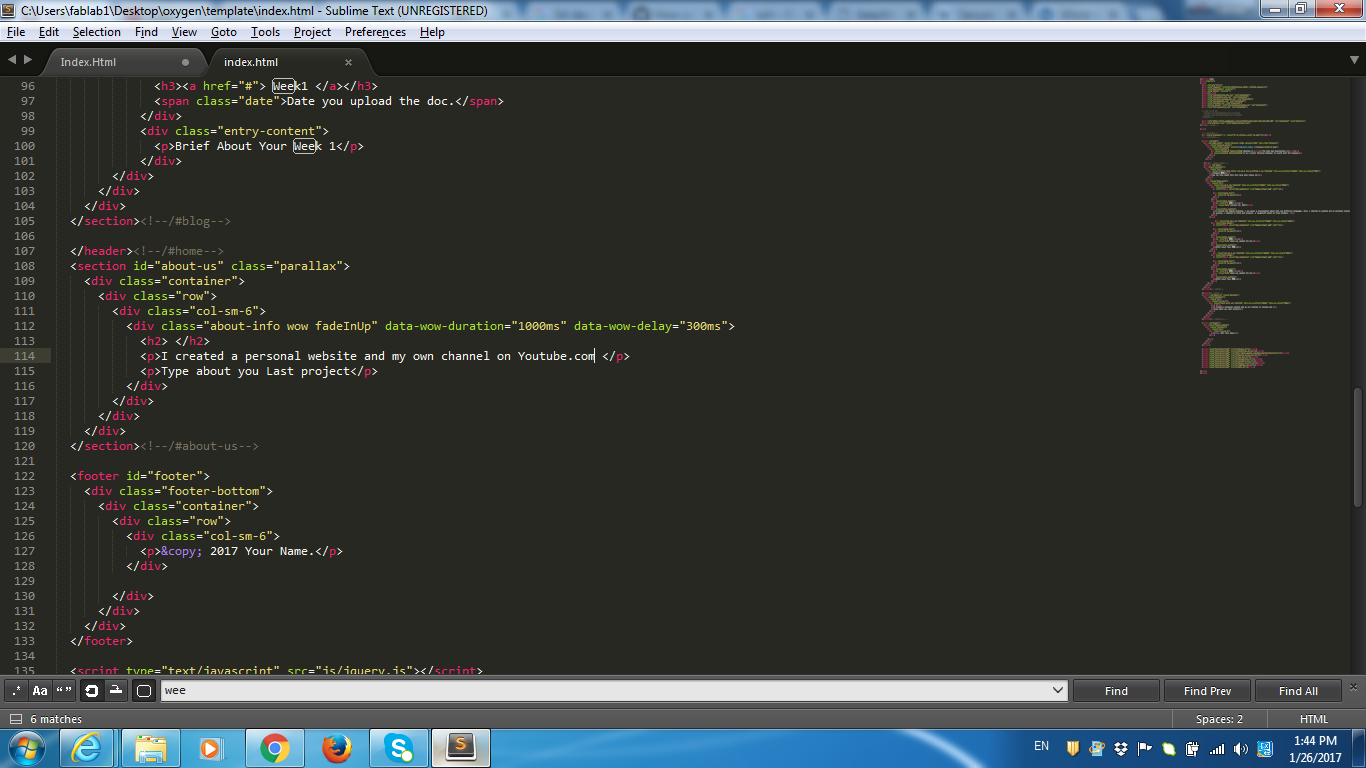Open Google Chrome from taskbar
The width and height of the screenshot is (1366, 768).
click(x=274, y=748)
